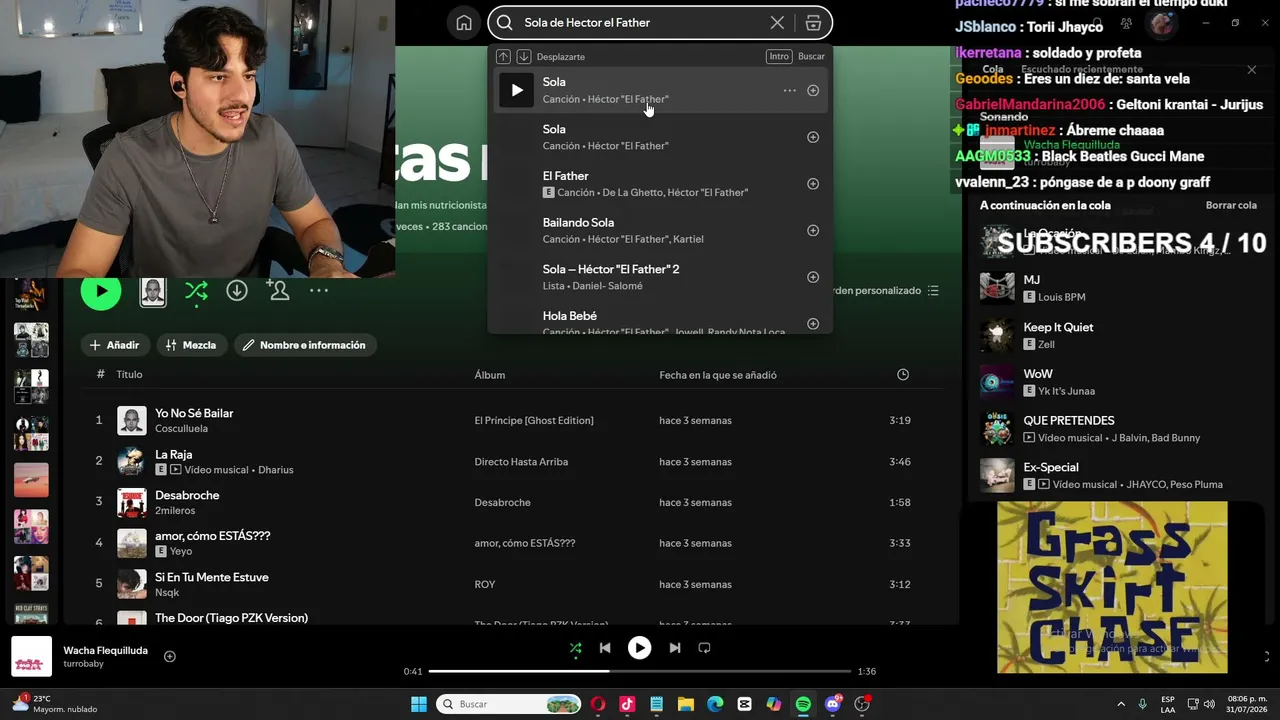Open the El Príncipe [Ghost Edition] album
The image size is (1280, 720).
coord(534,421)
